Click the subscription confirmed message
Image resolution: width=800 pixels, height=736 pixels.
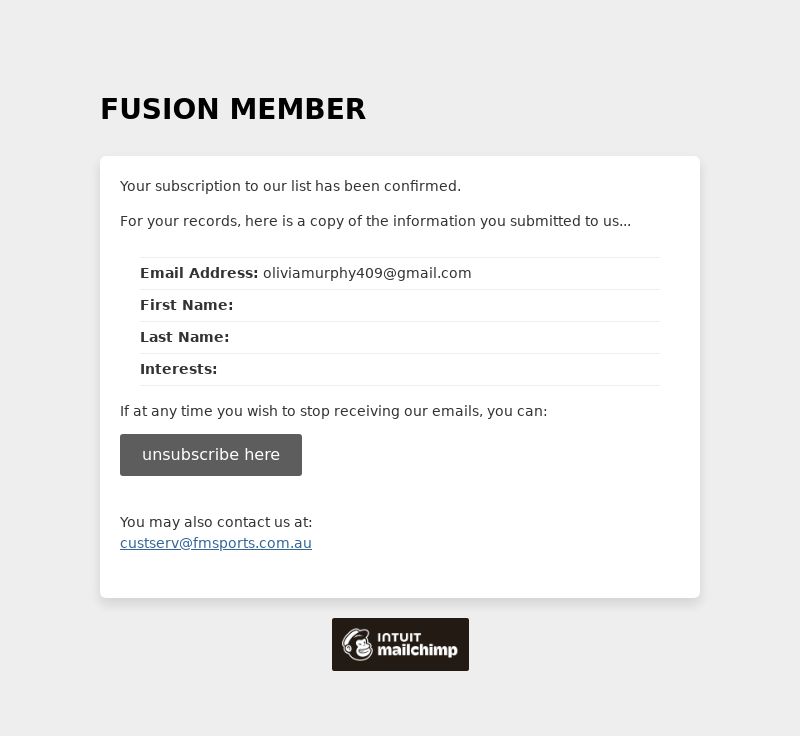[x=290, y=186]
